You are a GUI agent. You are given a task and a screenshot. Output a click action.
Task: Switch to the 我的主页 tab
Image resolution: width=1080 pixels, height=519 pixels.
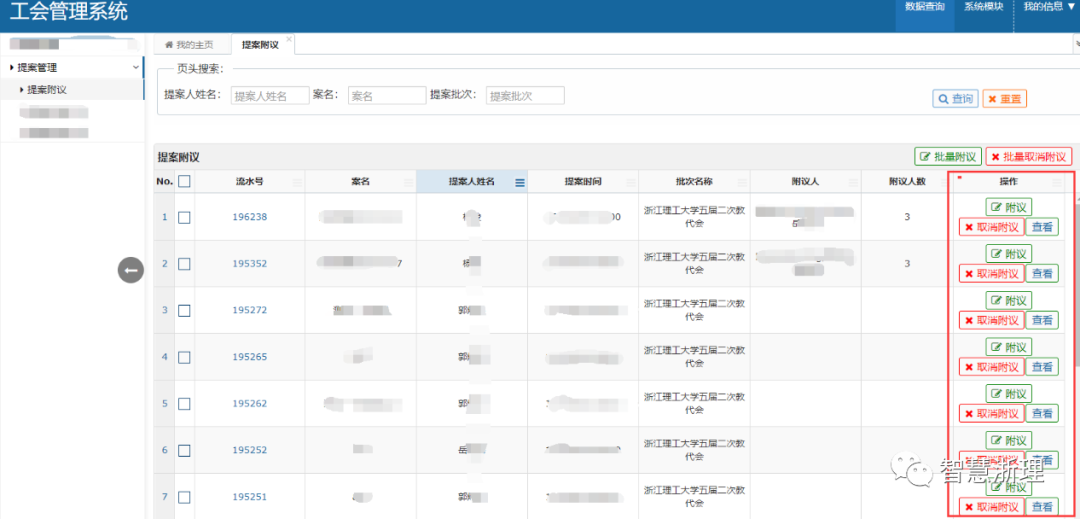pos(188,45)
